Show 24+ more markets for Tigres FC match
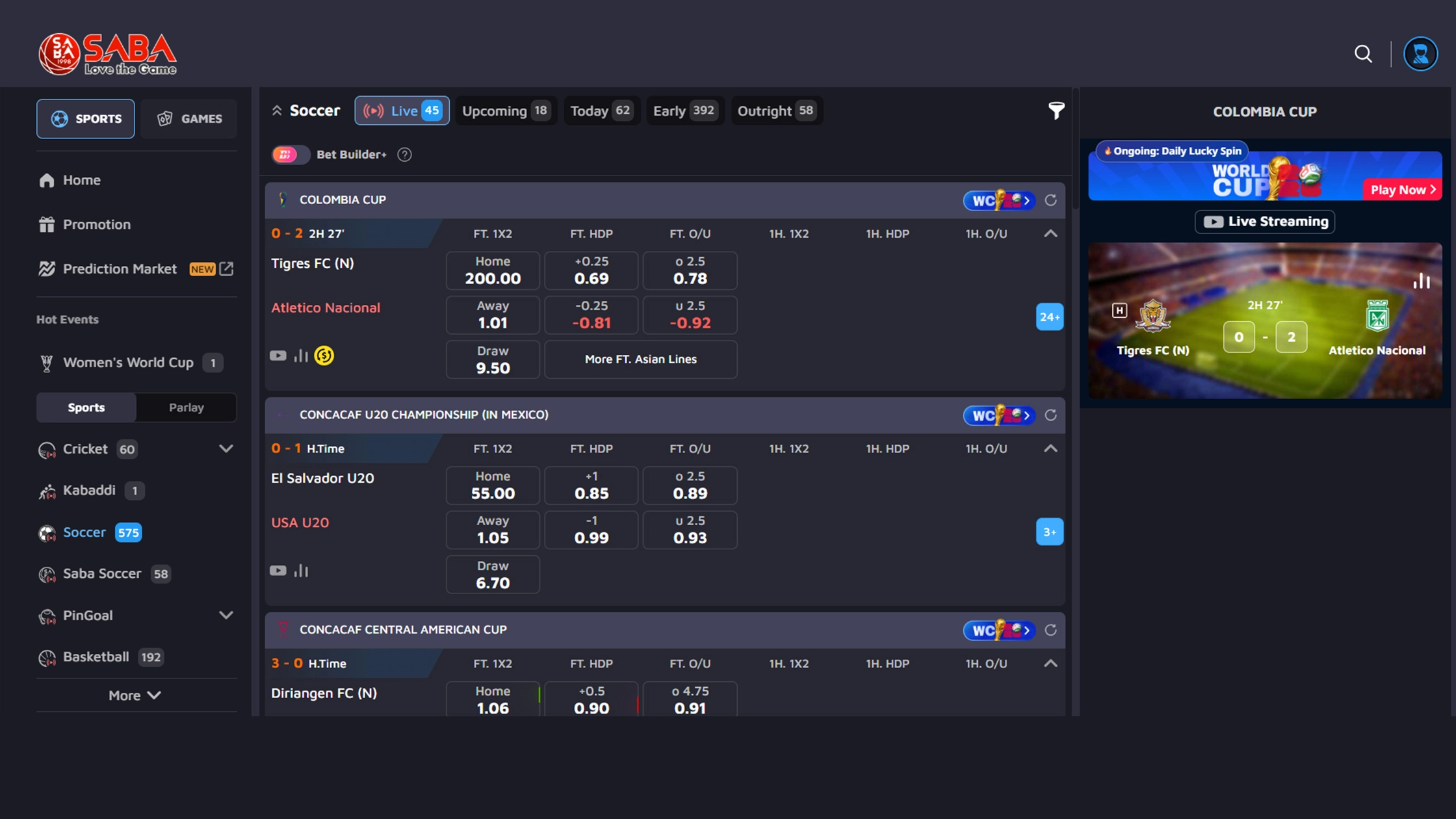The image size is (1456, 819). pyautogui.click(x=1050, y=317)
